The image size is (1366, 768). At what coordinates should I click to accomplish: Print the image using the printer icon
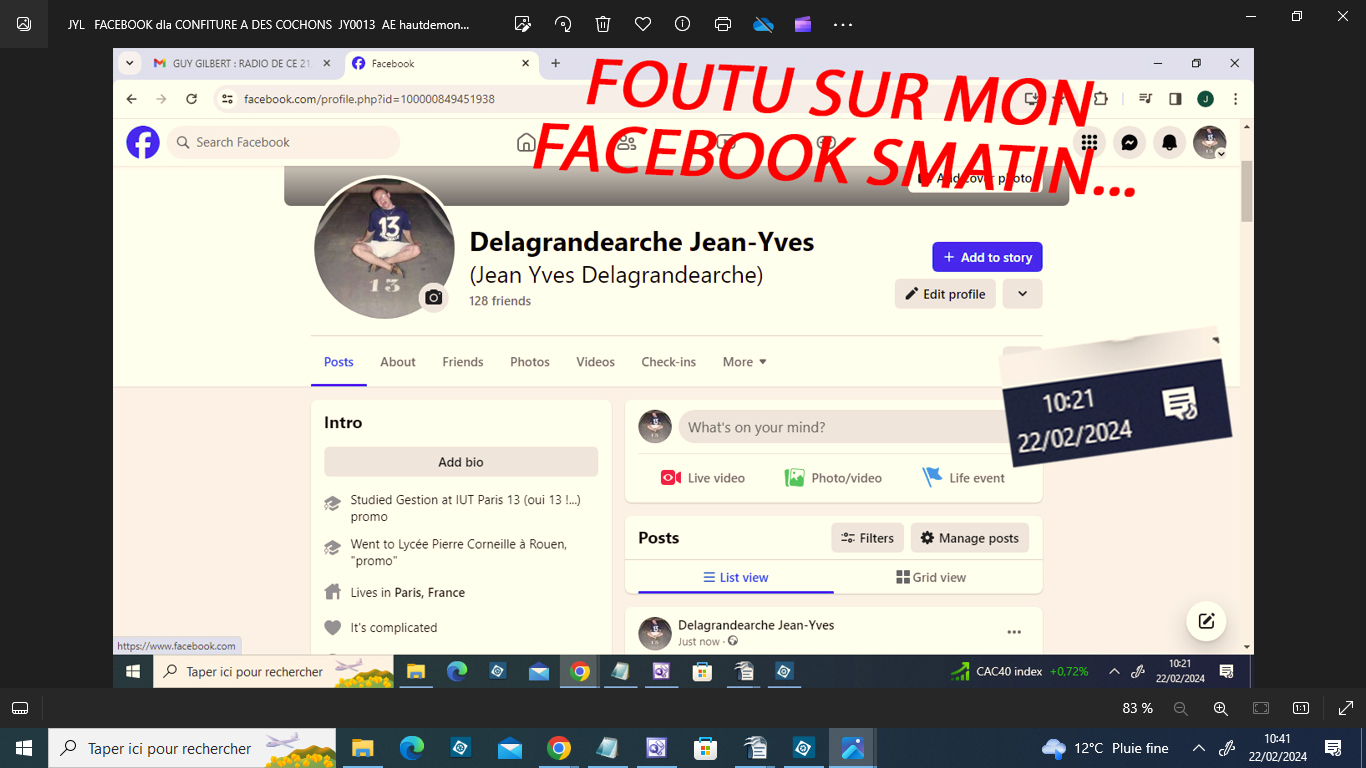tap(723, 24)
